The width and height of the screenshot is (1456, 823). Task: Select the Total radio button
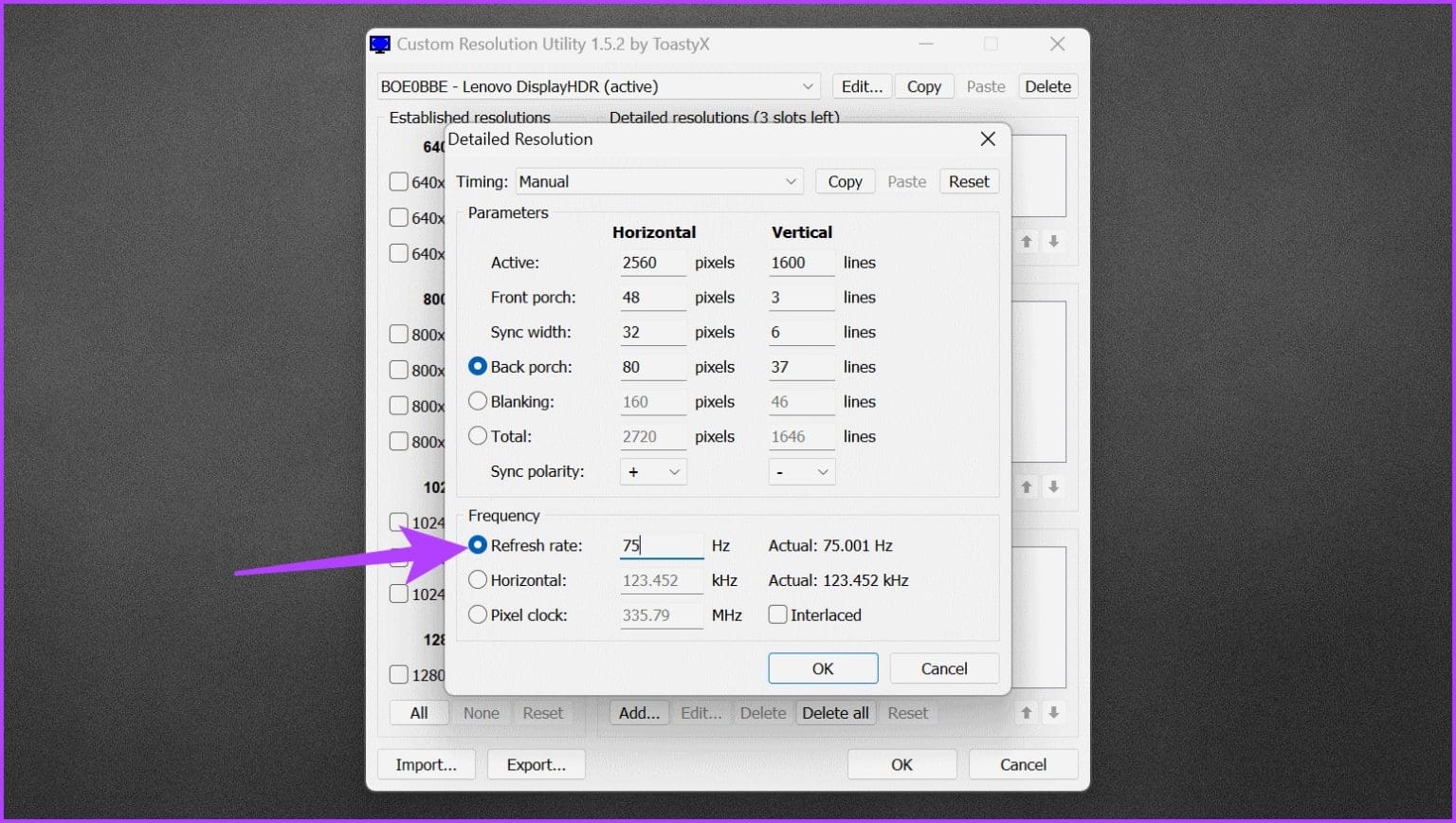(x=478, y=435)
